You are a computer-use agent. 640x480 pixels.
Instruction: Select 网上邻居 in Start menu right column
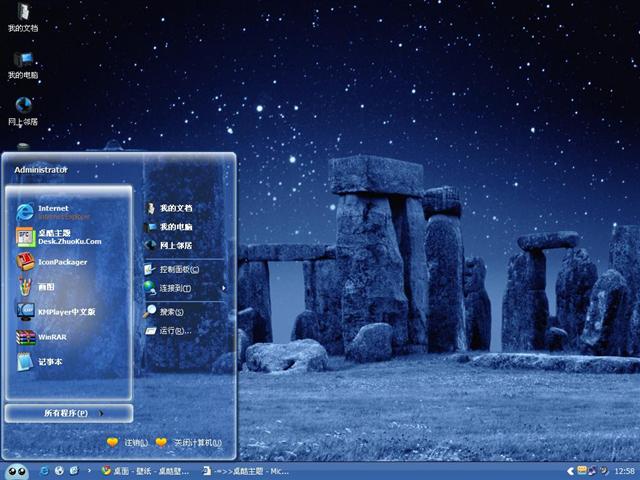[169, 245]
